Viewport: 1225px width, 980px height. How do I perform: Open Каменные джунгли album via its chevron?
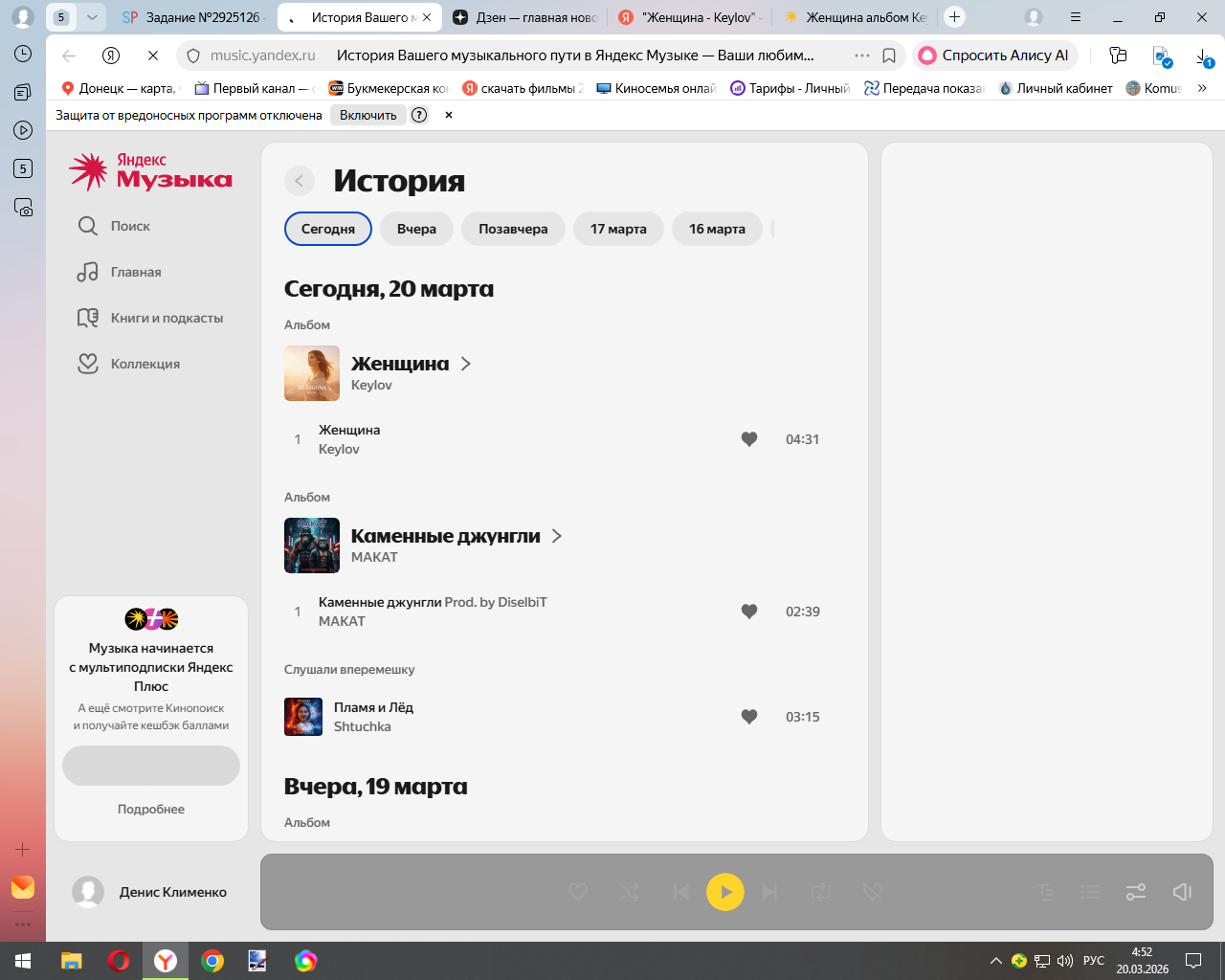tap(557, 536)
